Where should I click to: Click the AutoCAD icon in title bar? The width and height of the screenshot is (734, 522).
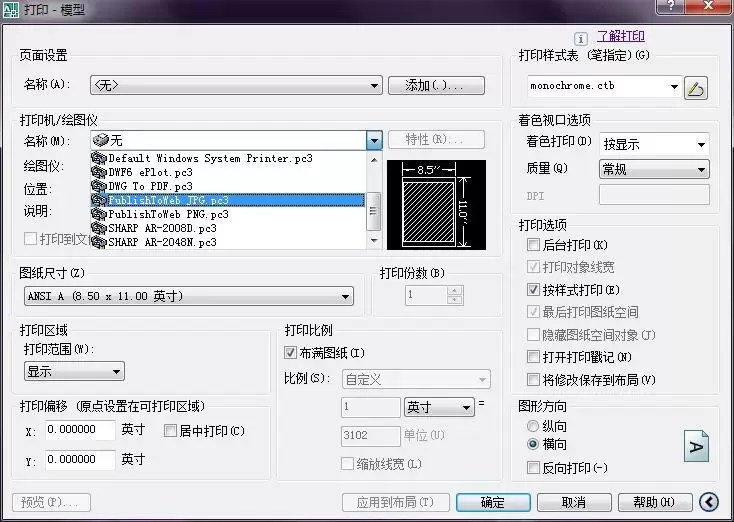pos(10,10)
